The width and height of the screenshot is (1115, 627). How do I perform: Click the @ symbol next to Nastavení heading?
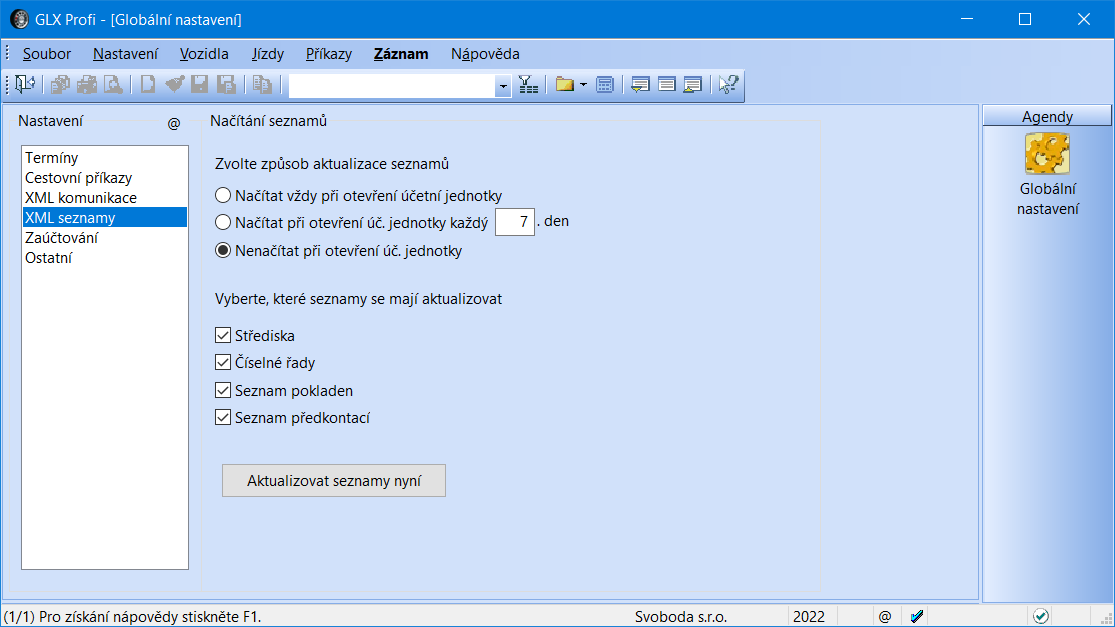174,124
